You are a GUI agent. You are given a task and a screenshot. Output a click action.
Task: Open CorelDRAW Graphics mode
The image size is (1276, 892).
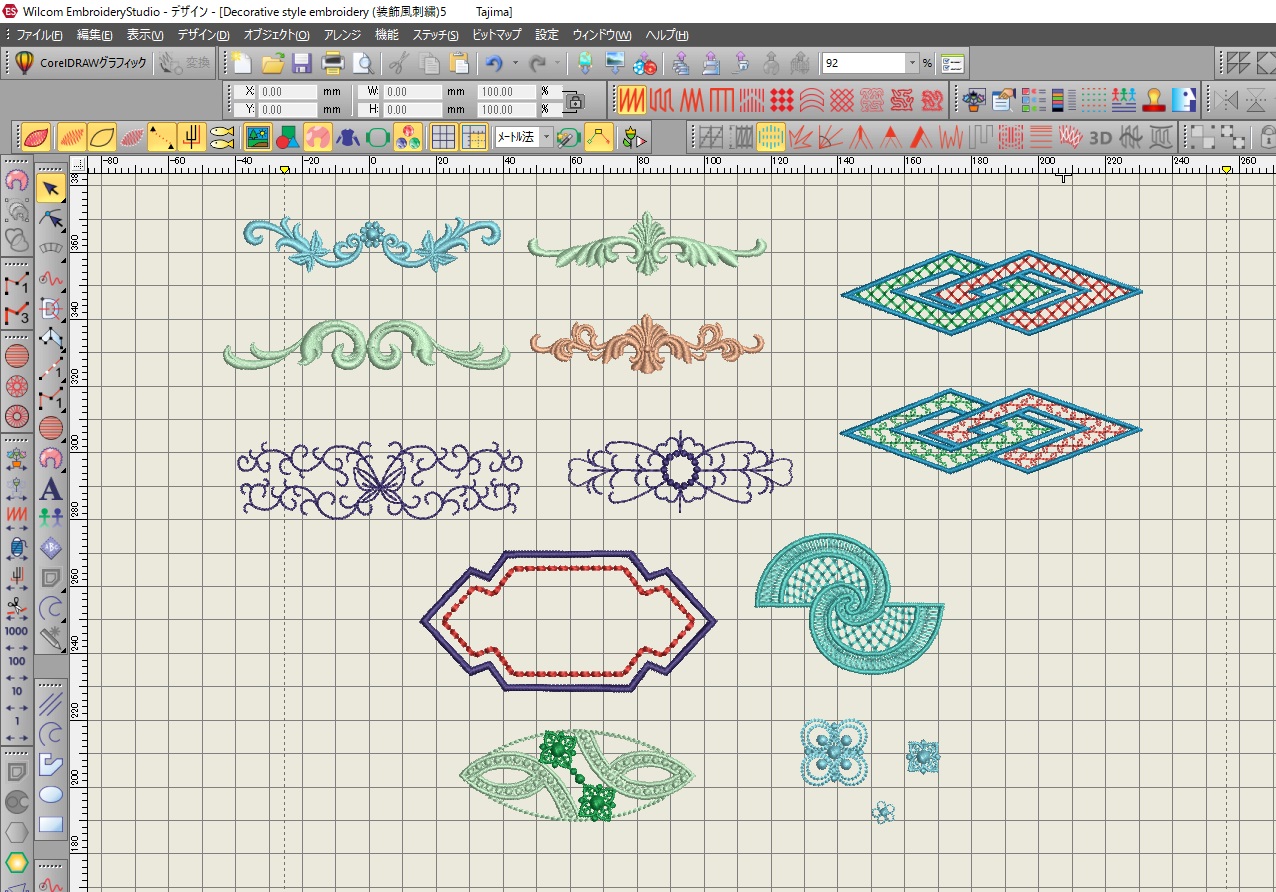81,63
